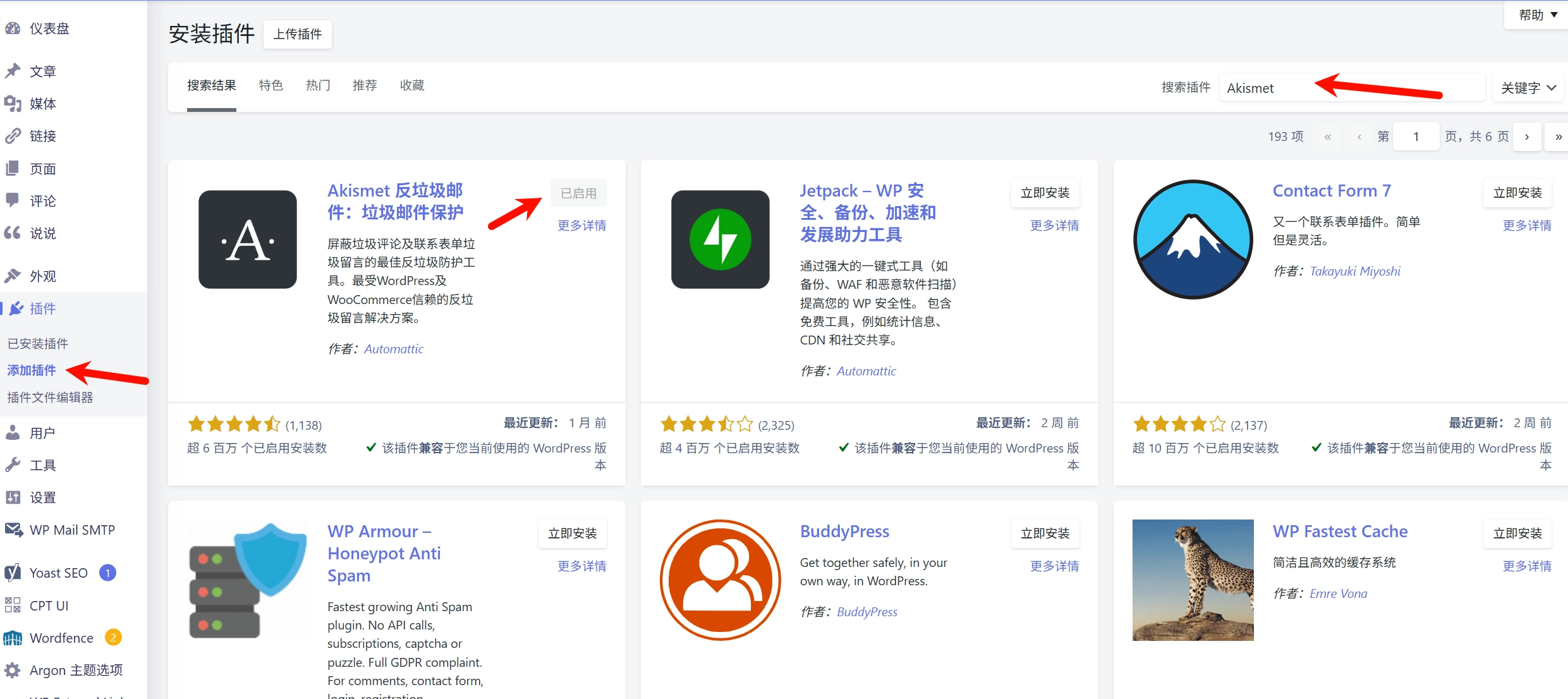Focus the 搜索插件 search field
1568x699 pixels.
(x=1352, y=88)
